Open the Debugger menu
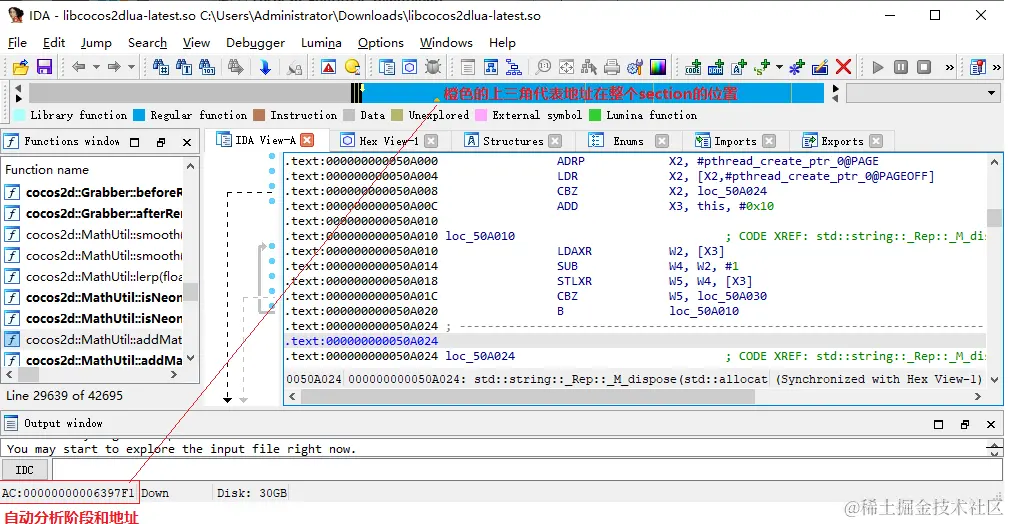The height and width of the screenshot is (524, 1010). [255, 43]
